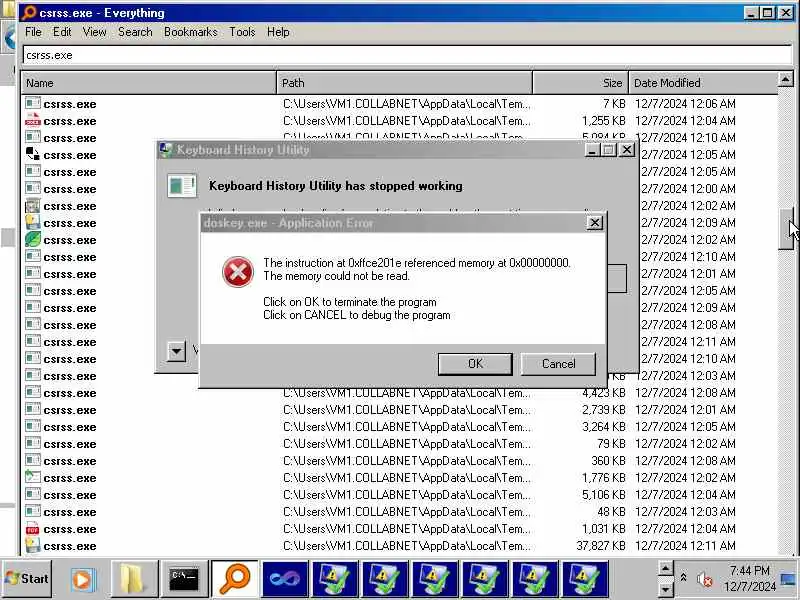Image resolution: width=800 pixels, height=600 pixels.
Task: Click the red error icon in dialog
Action: click(238, 272)
